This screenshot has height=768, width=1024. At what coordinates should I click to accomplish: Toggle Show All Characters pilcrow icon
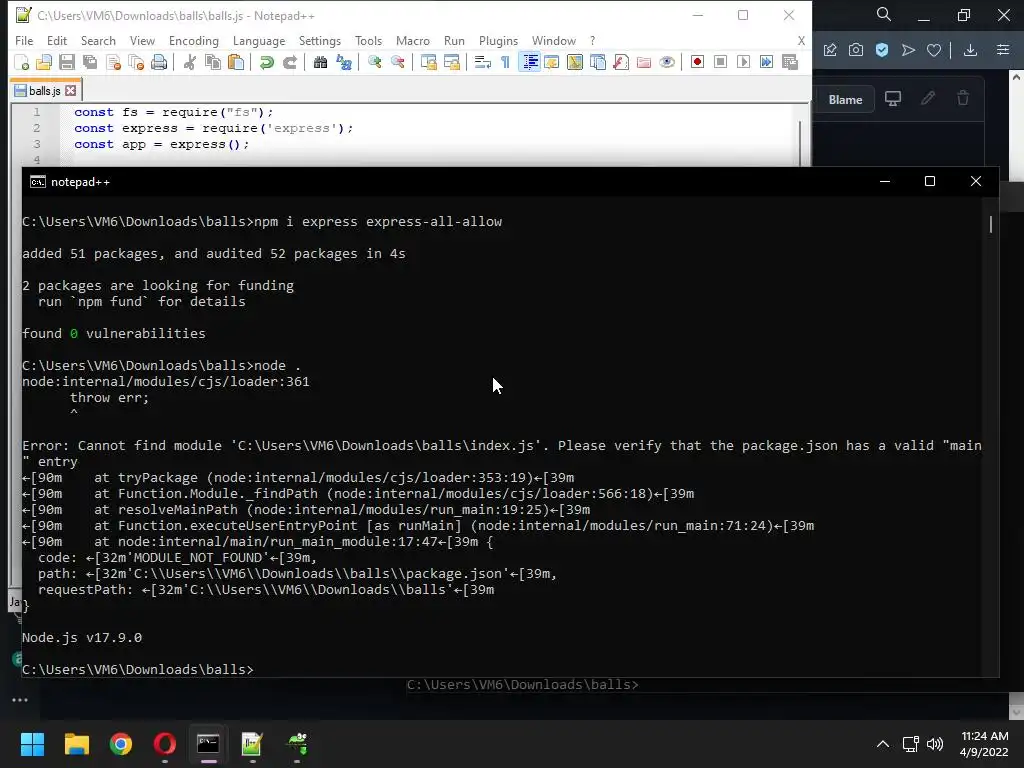(505, 62)
